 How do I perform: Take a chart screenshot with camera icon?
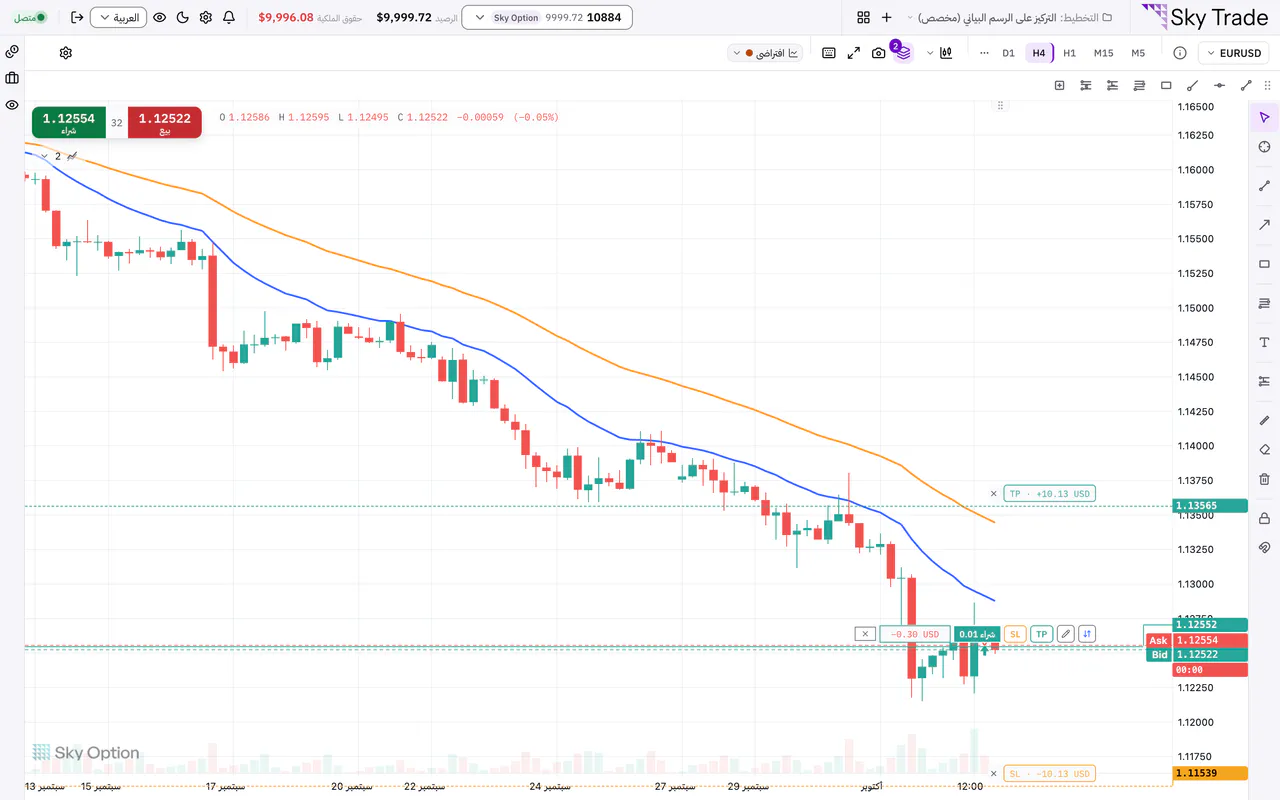pos(878,53)
